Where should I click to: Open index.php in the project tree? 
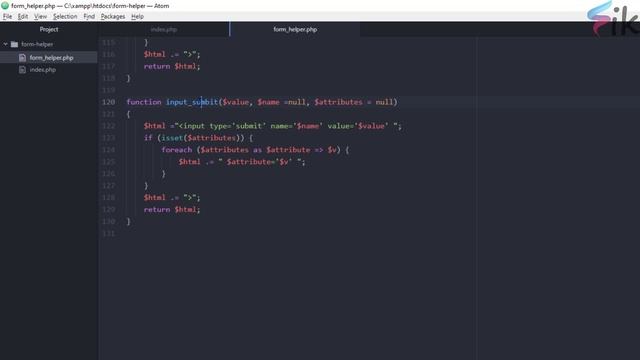42,70
